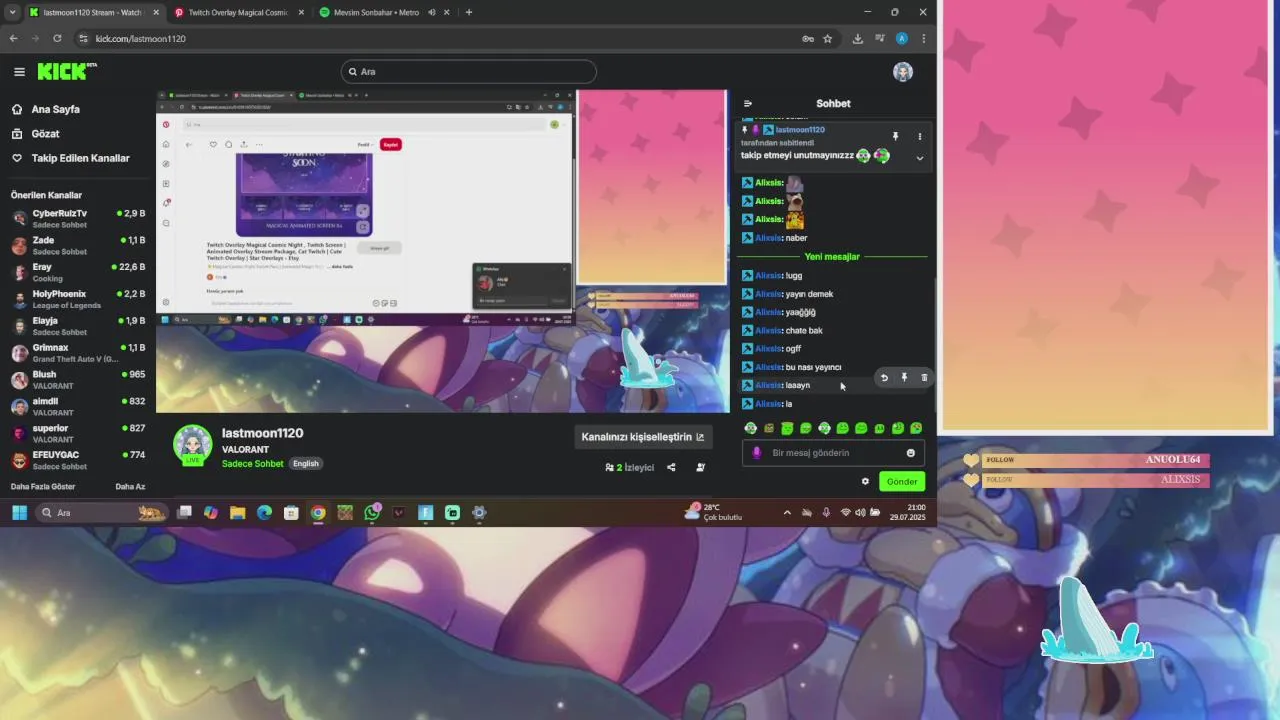Click the 'English' language tag
The height and width of the screenshot is (720, 1280).
(306, 464)
